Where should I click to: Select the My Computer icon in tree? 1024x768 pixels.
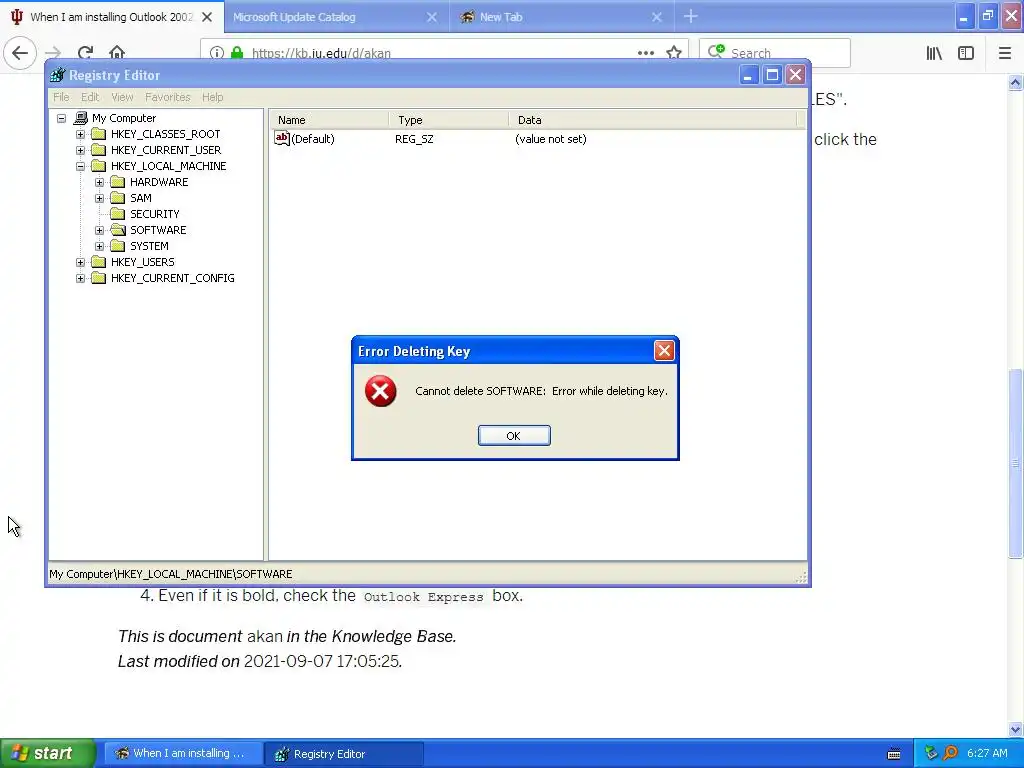(x=80, y=118)
